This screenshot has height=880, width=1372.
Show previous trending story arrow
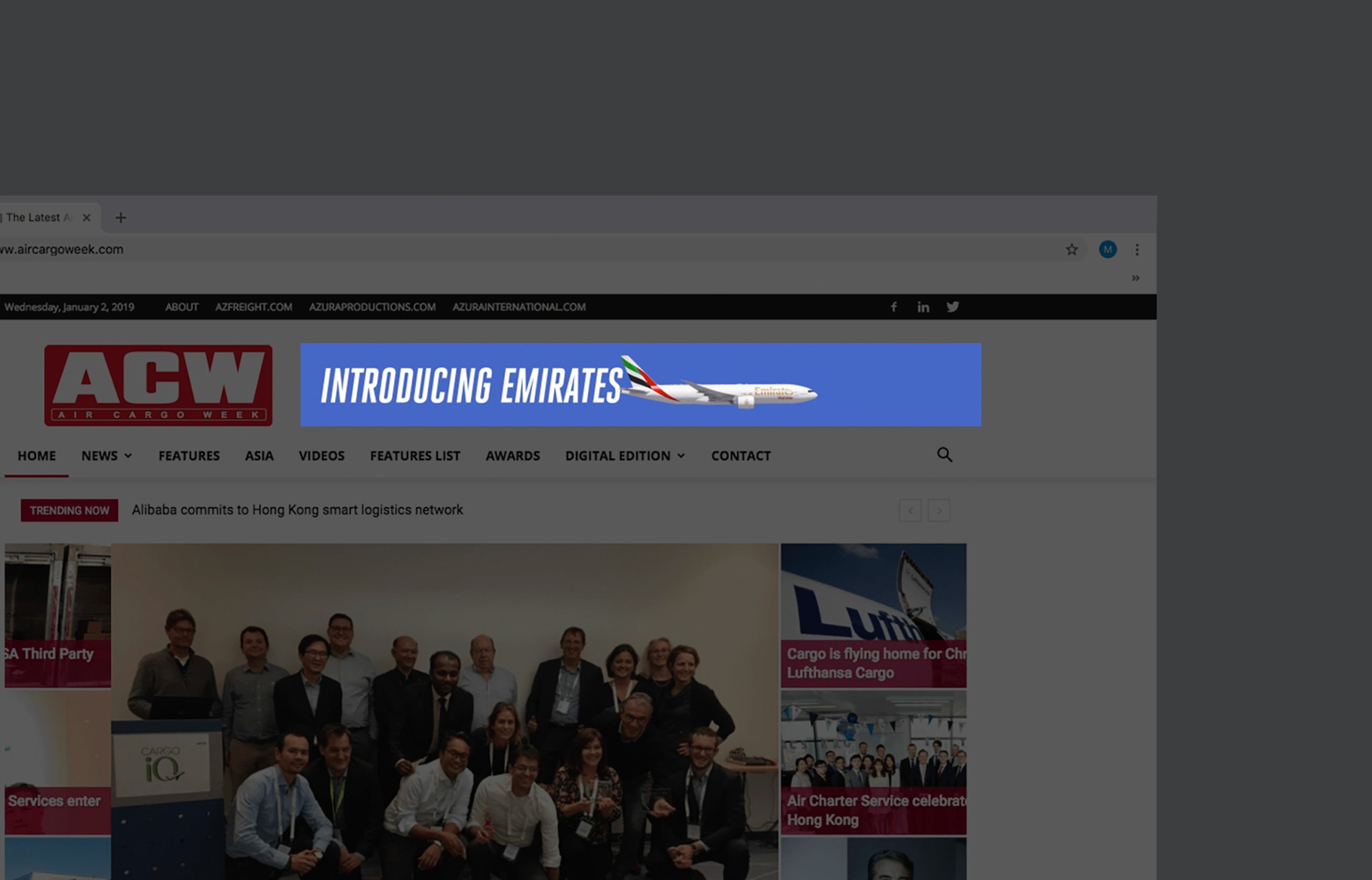point(910,511)
